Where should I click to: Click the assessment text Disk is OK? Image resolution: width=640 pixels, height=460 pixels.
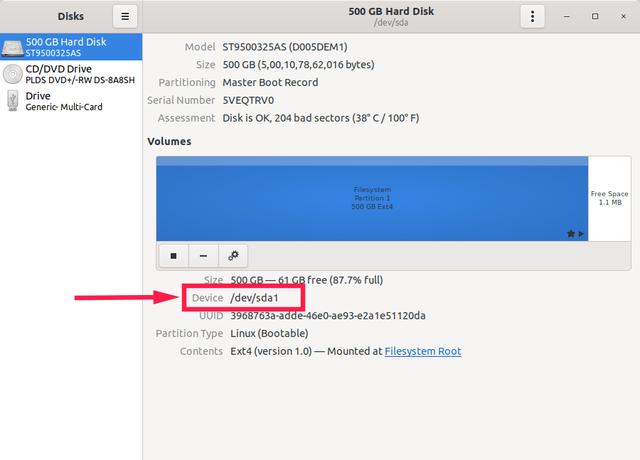[321, 118]
